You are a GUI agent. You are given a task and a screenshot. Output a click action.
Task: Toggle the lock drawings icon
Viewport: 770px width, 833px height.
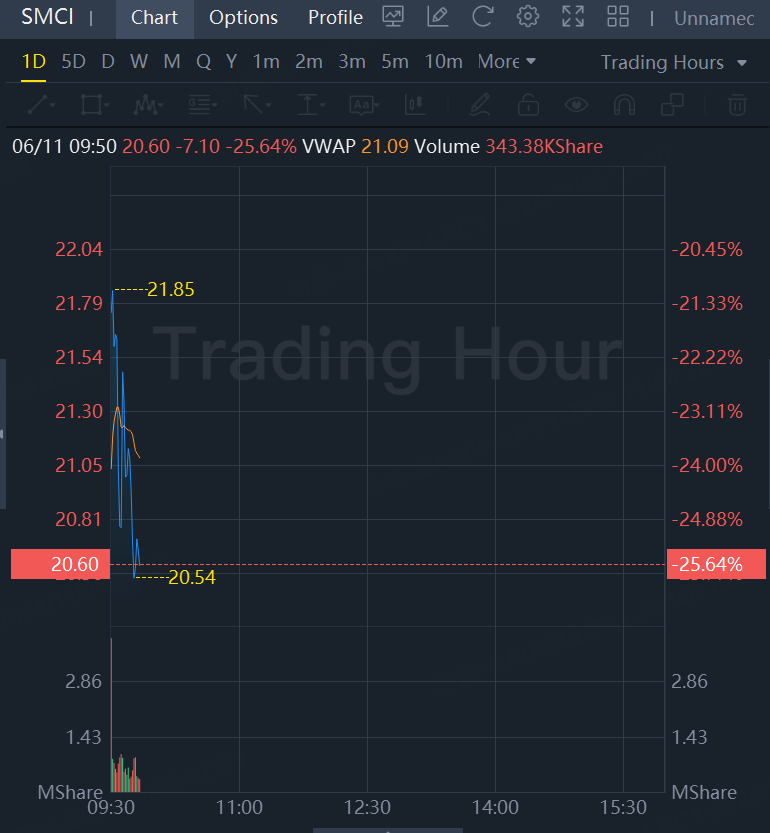[528, 104]
